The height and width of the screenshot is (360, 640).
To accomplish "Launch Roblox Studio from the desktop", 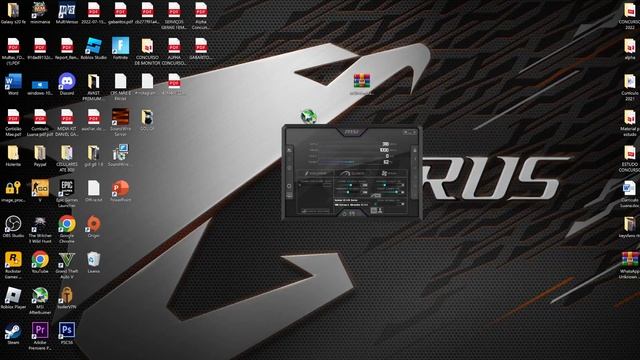I will [93, 49].
